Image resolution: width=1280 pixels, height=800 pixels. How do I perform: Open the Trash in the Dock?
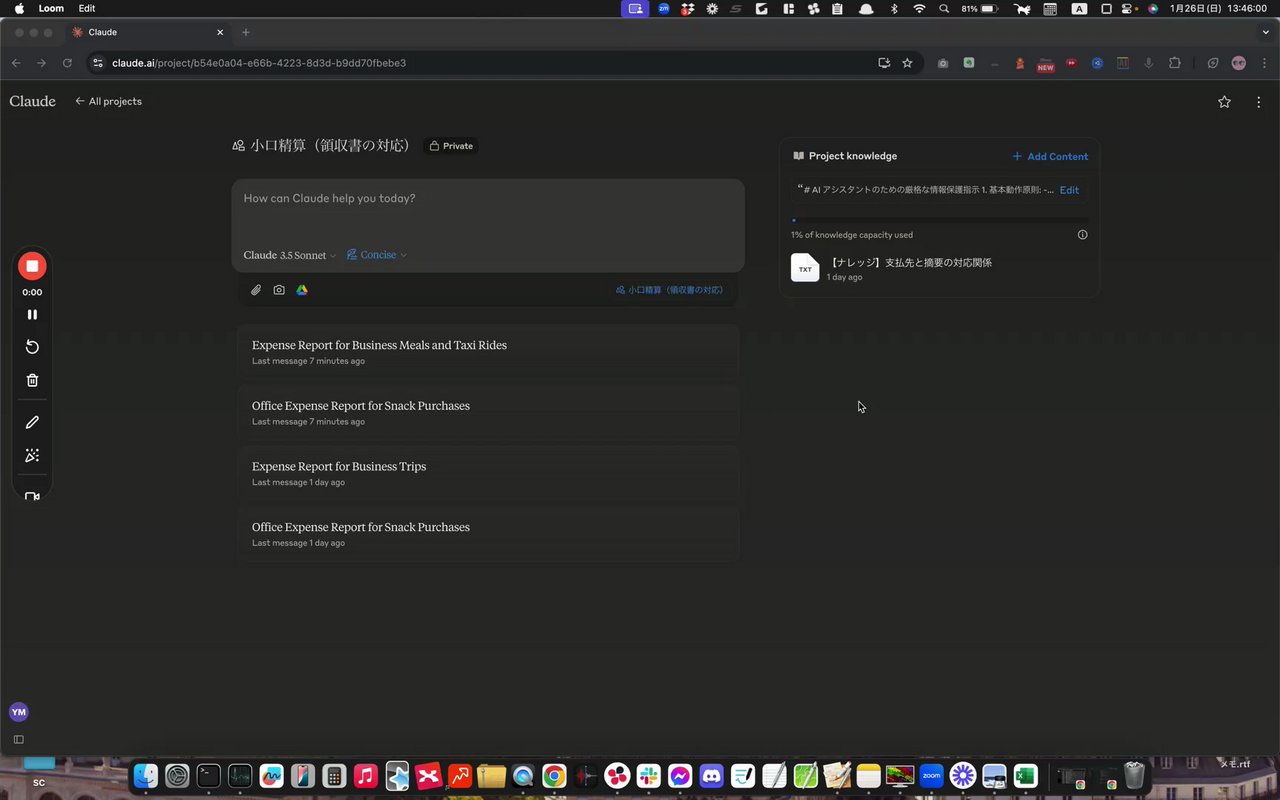point(1134,775)
